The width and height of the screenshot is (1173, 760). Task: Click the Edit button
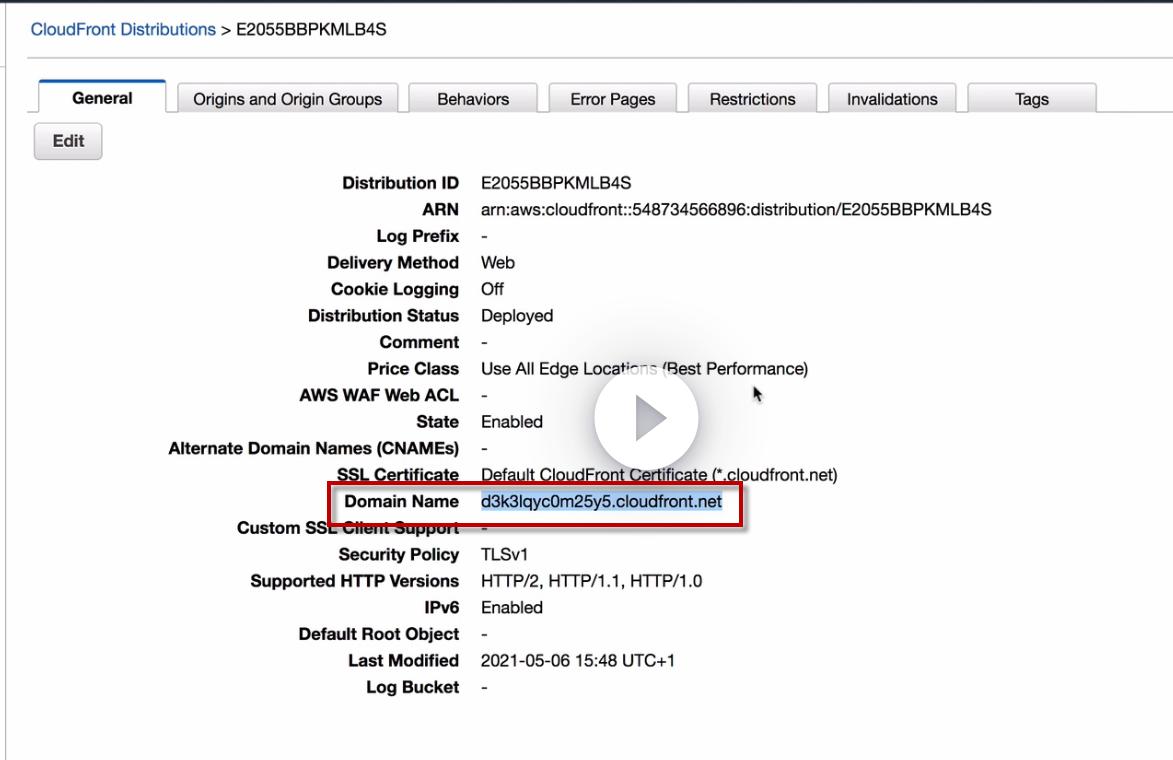click(68, 141)
